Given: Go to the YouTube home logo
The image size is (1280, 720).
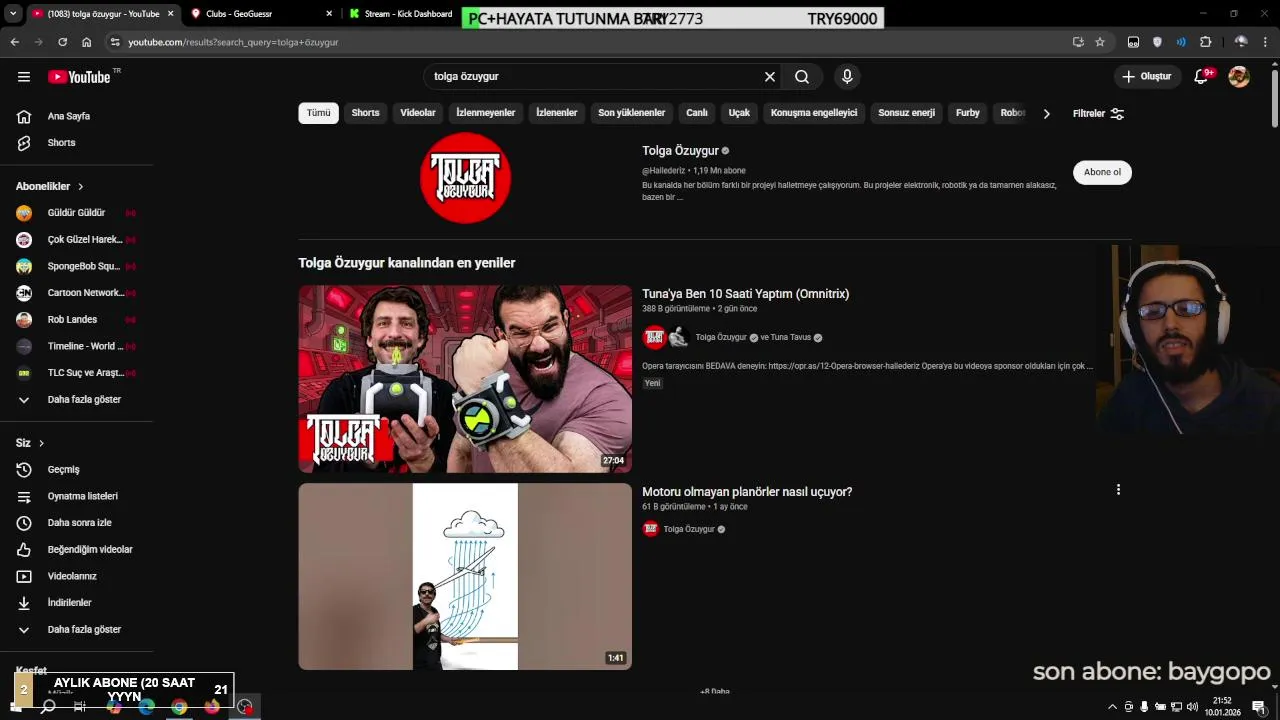Looking at the screenshot, I should 79,77.
